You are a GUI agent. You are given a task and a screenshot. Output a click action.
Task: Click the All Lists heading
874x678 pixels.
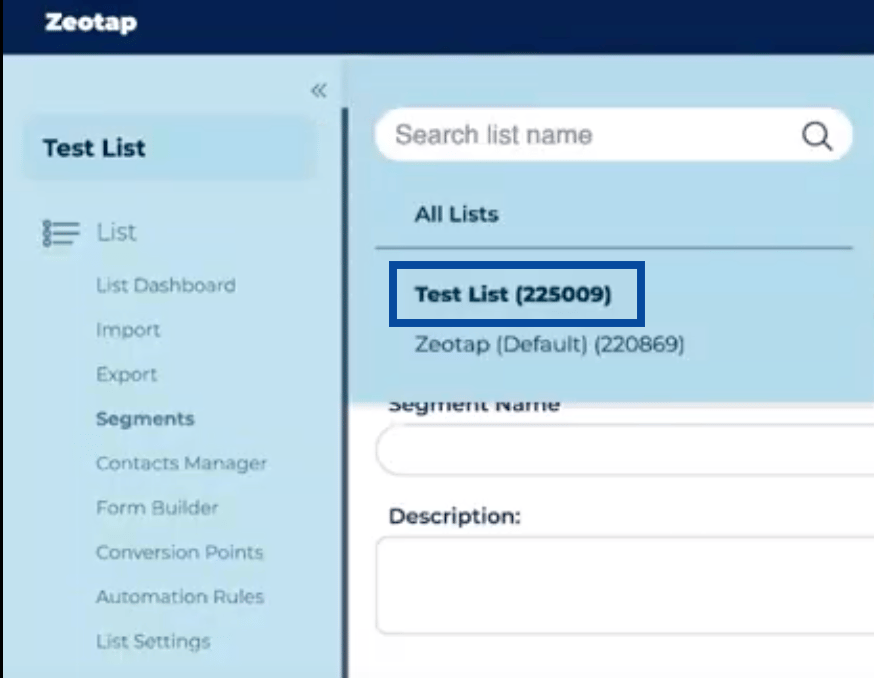(x=457, y=214)
